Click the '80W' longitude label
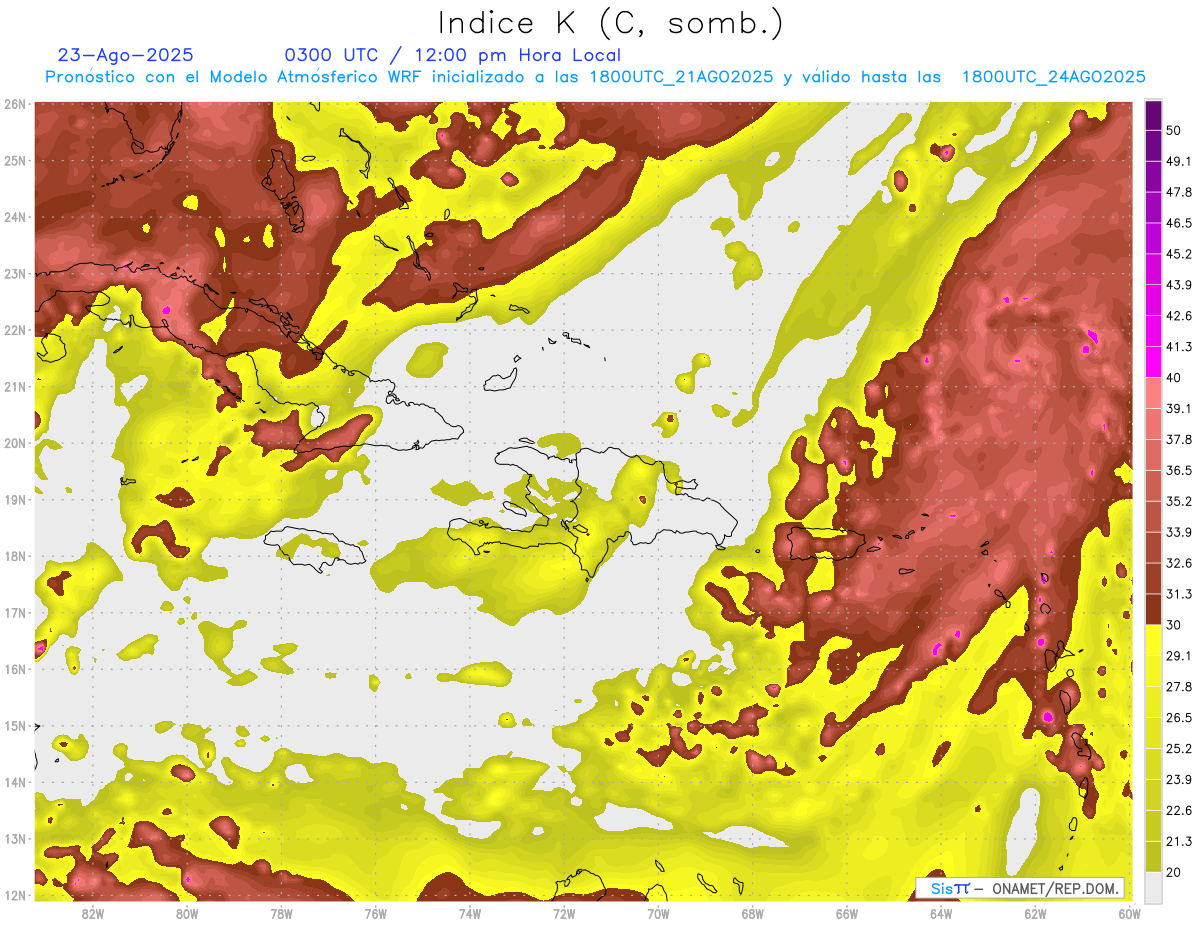Image resolution: width=1200 pixels, height=927 pixels. [x=186, y=913]
